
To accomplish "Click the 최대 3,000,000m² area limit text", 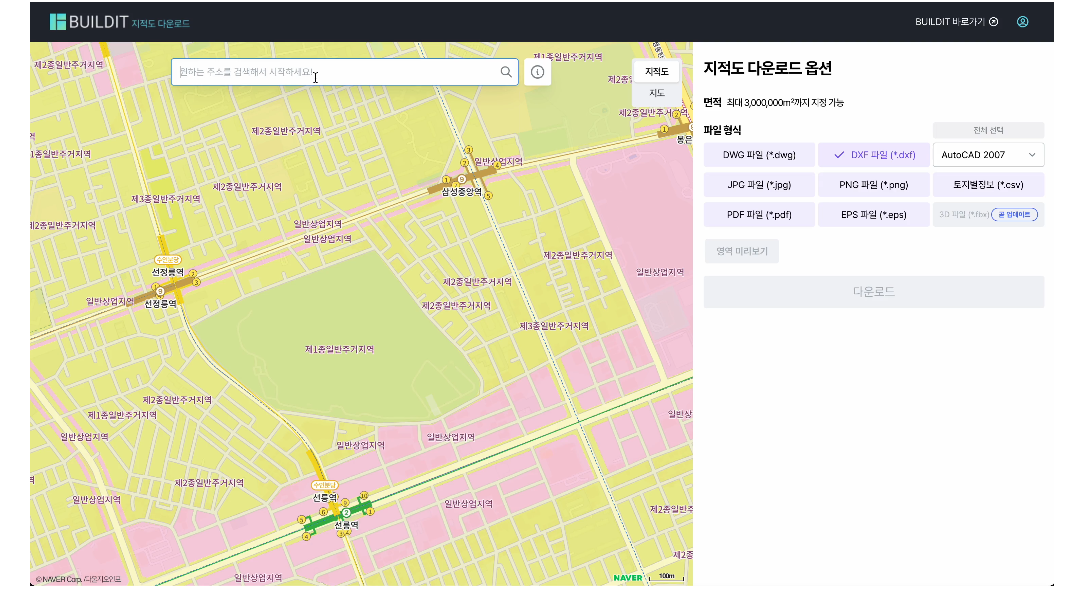I will coord(785,103).
